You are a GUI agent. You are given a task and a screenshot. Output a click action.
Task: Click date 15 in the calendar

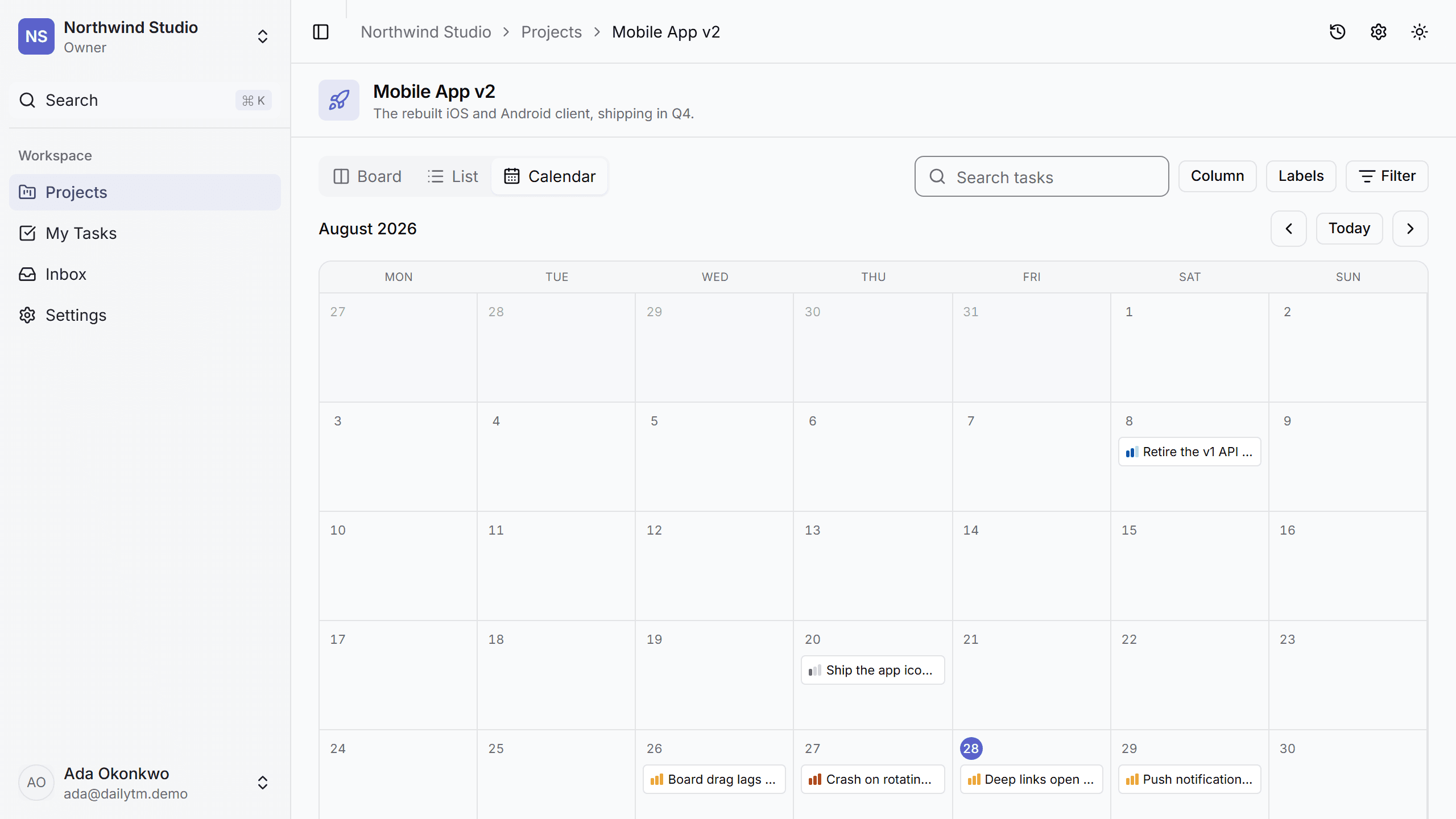click(1129, 530)
